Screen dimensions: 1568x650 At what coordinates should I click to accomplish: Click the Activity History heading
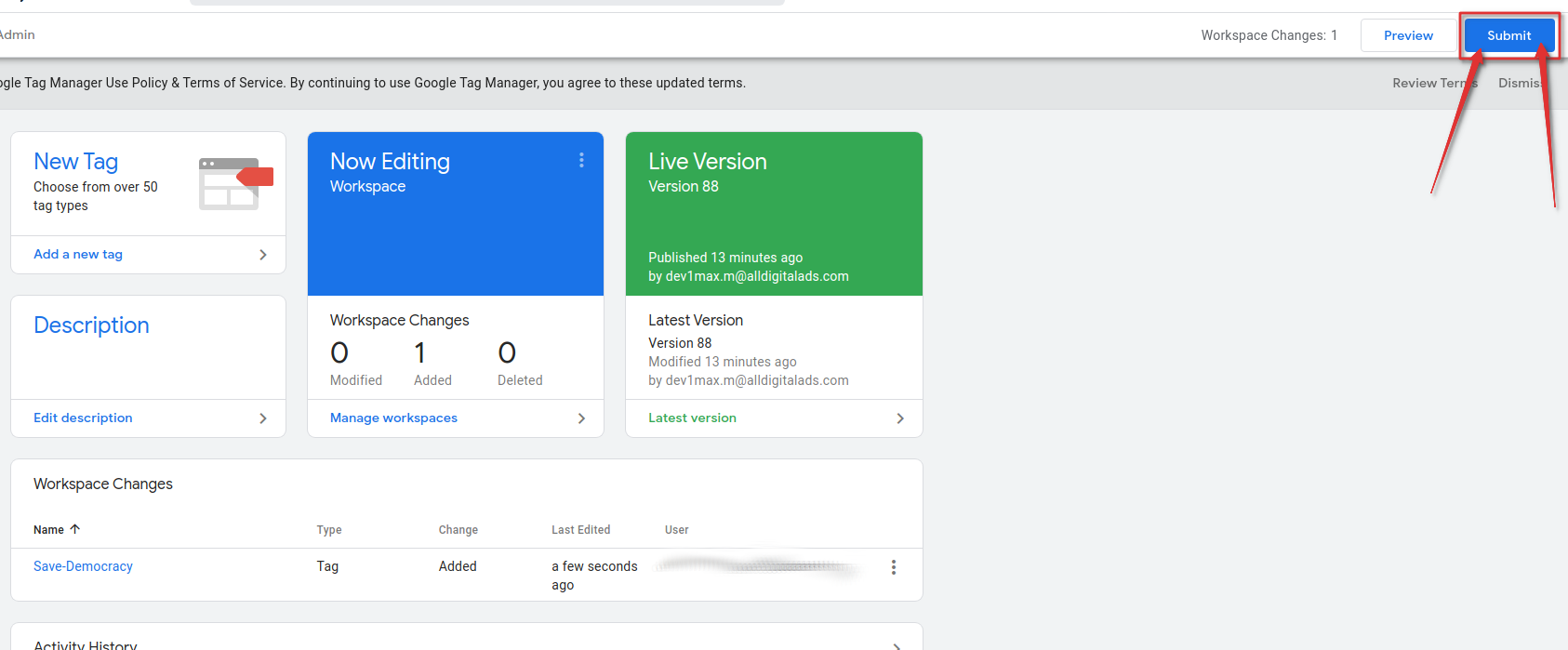point(86,644)
